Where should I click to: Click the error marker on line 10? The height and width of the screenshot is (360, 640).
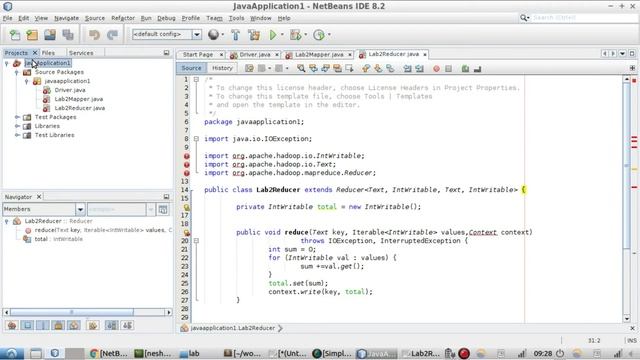coord(187,156)
